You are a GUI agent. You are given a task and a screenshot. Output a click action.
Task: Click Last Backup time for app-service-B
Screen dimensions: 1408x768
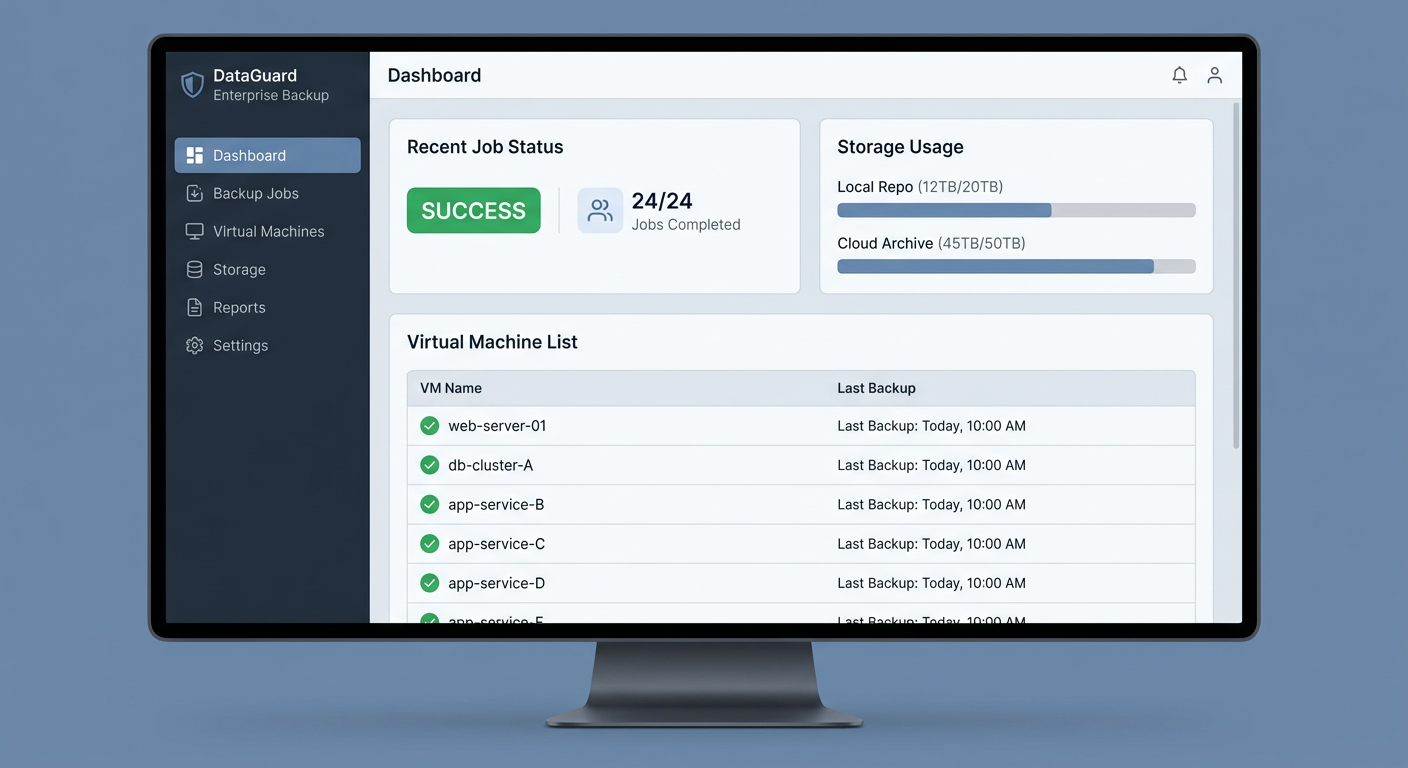tap(931, 505)
